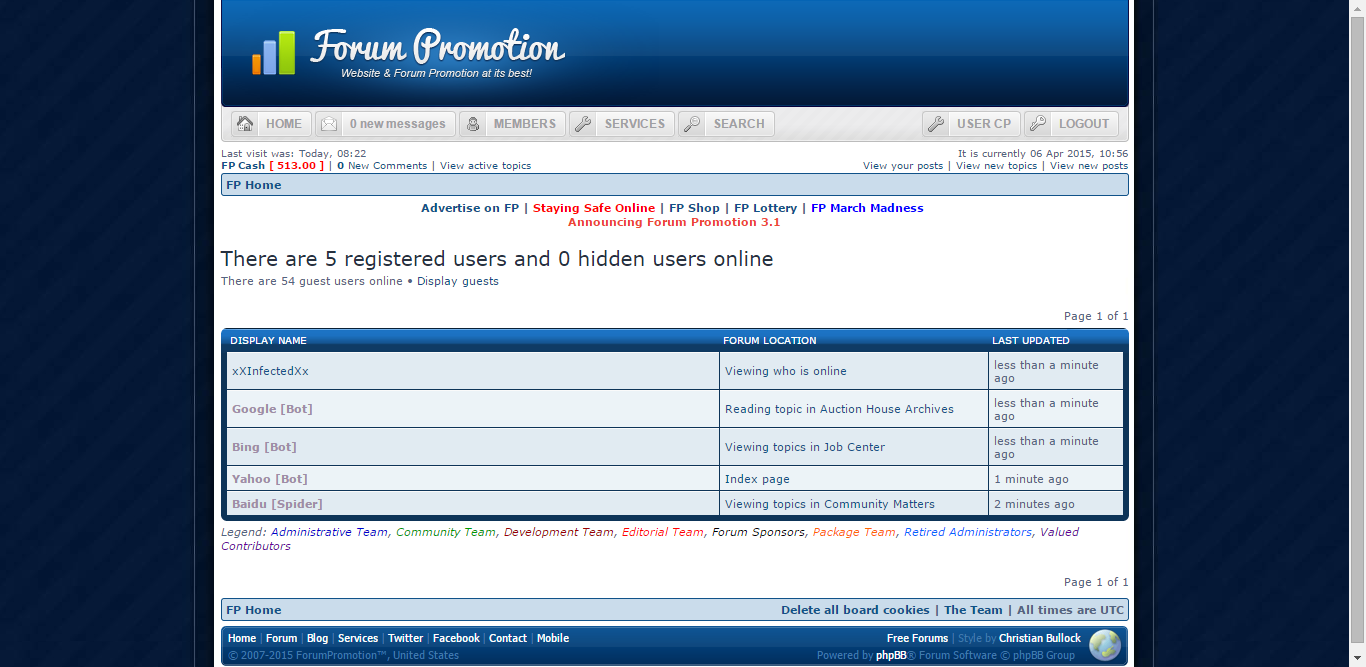Open xXInfectedXx user profile
The height and width of the screenshot is (667, 1366).
point(270,371)
